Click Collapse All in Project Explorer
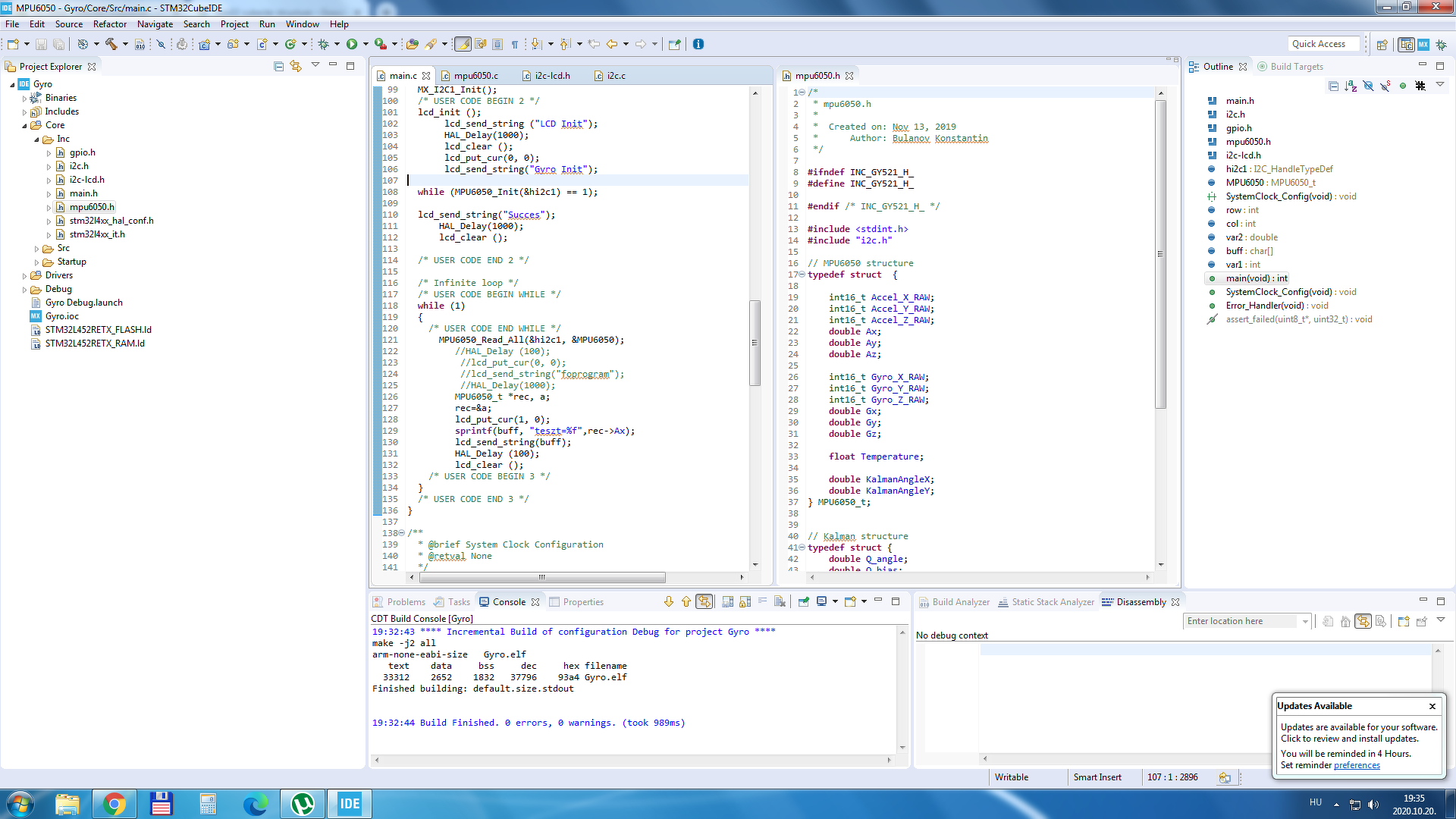Screen dimensions: 1456x819 [x=278, y=67]
